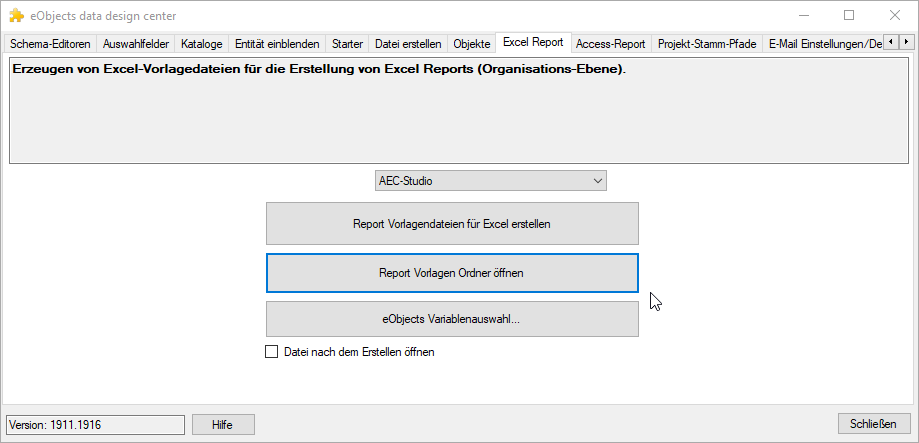
Task: Go to the Entität einblenden tab
Action: [x=277, y=44]
